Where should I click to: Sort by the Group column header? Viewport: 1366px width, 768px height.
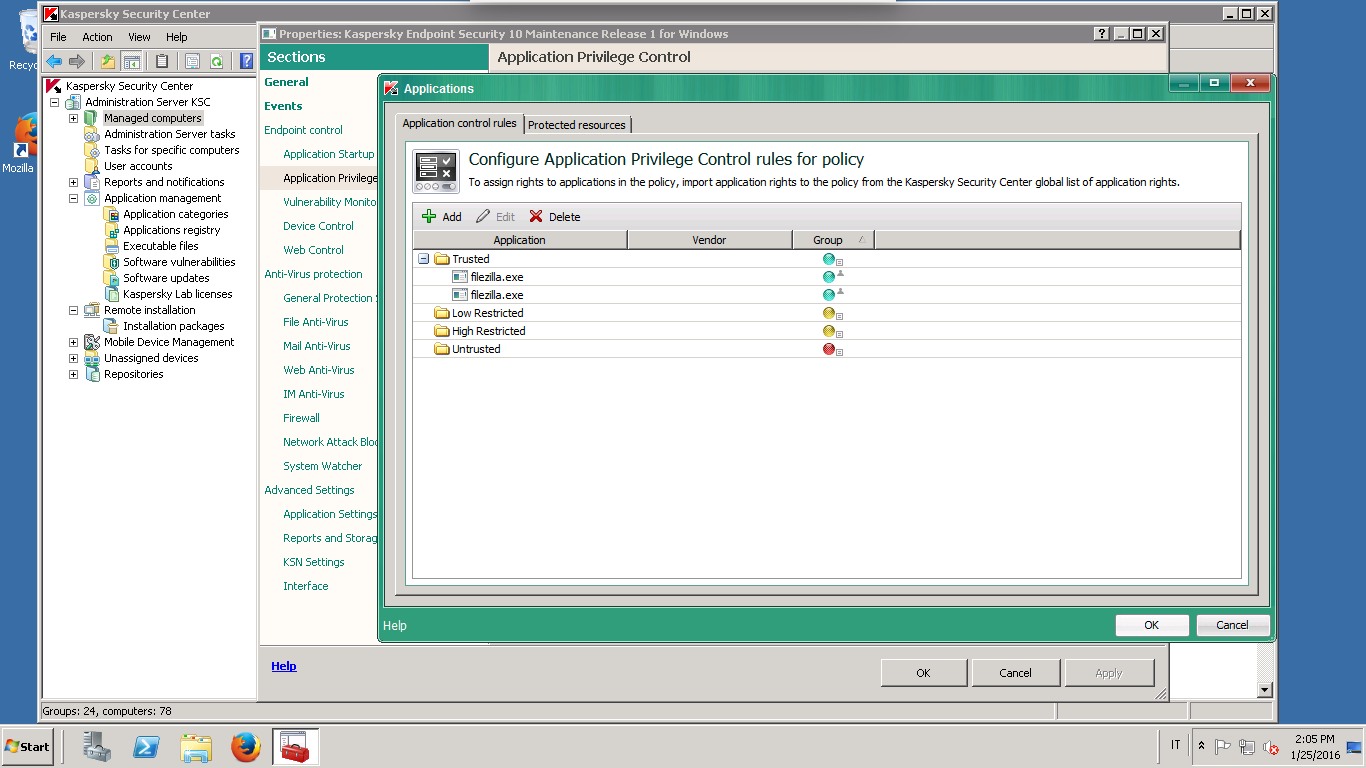click(833, 240)
